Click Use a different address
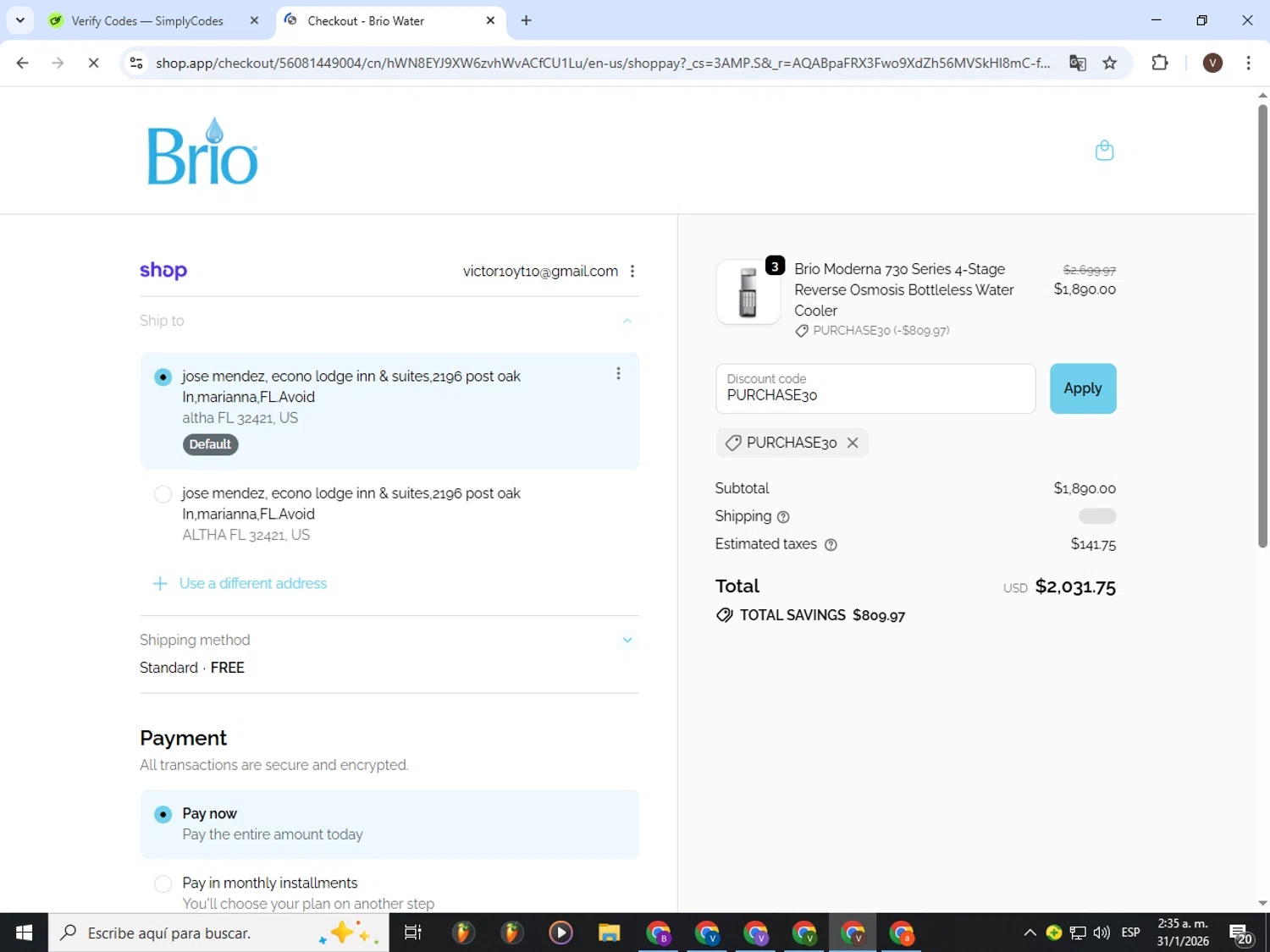This screenshot has height=952, width=1270. coord(240,583)
